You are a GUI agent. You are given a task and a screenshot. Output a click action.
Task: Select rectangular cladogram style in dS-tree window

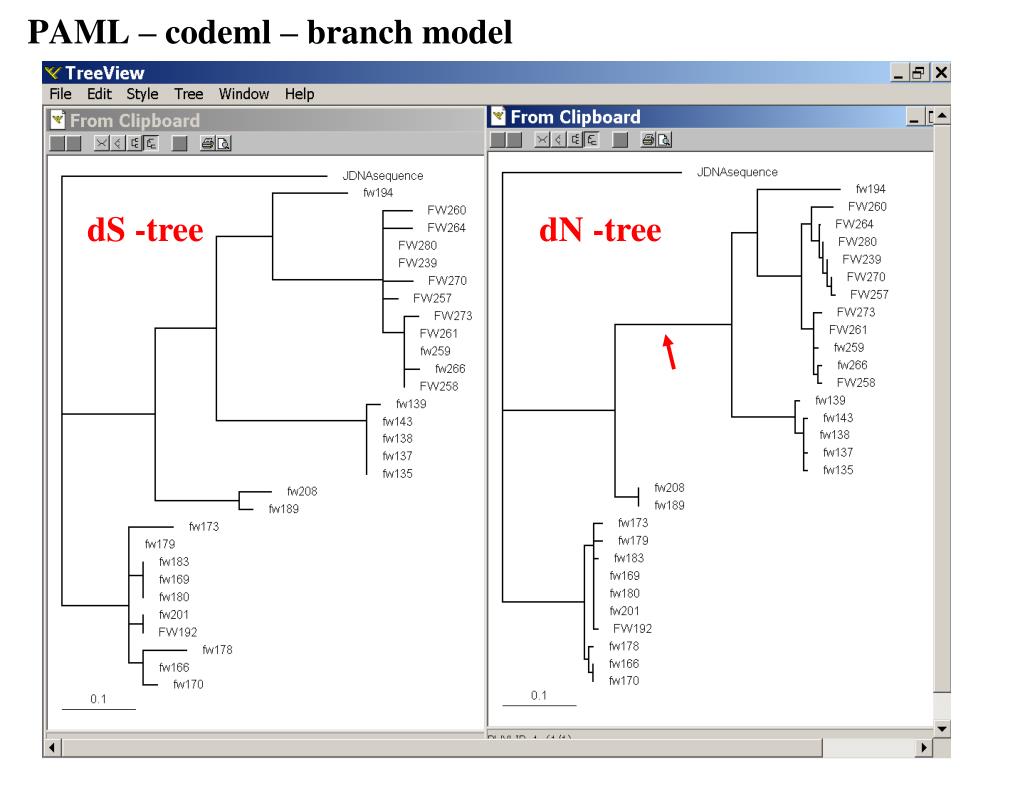(134, 143)
